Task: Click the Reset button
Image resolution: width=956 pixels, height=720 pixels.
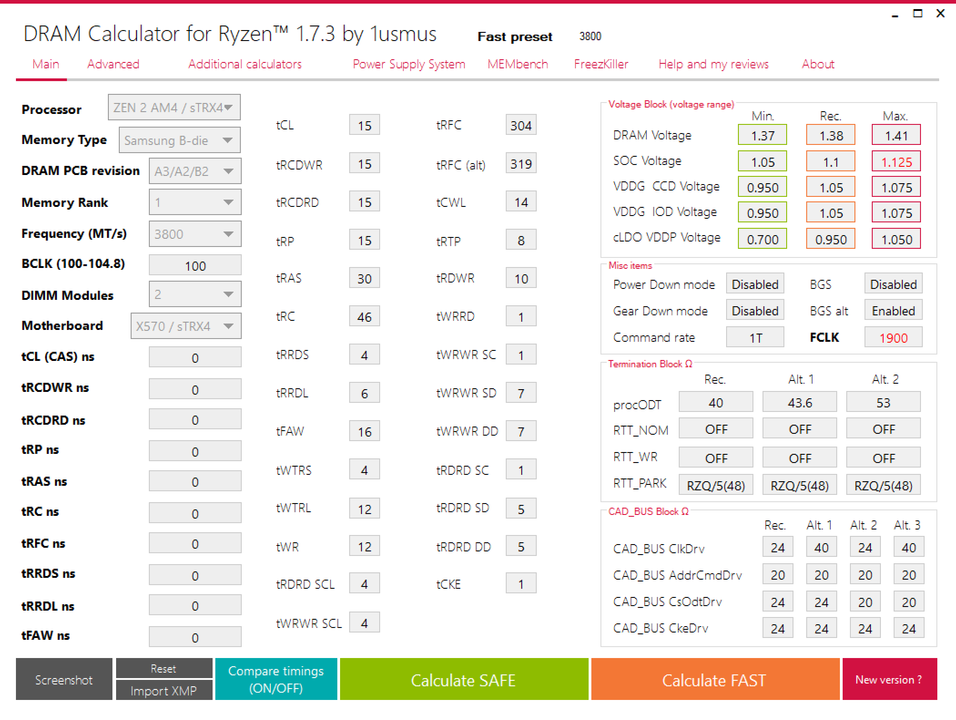Action: pos(163,668)
